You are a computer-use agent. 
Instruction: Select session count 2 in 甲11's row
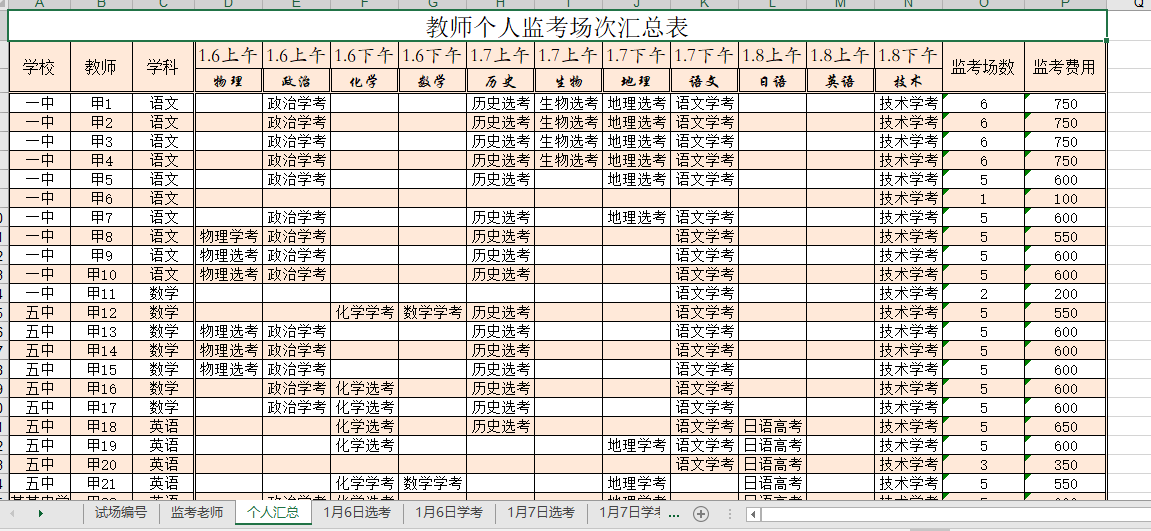pyautogui.click(x=983, y=294)
